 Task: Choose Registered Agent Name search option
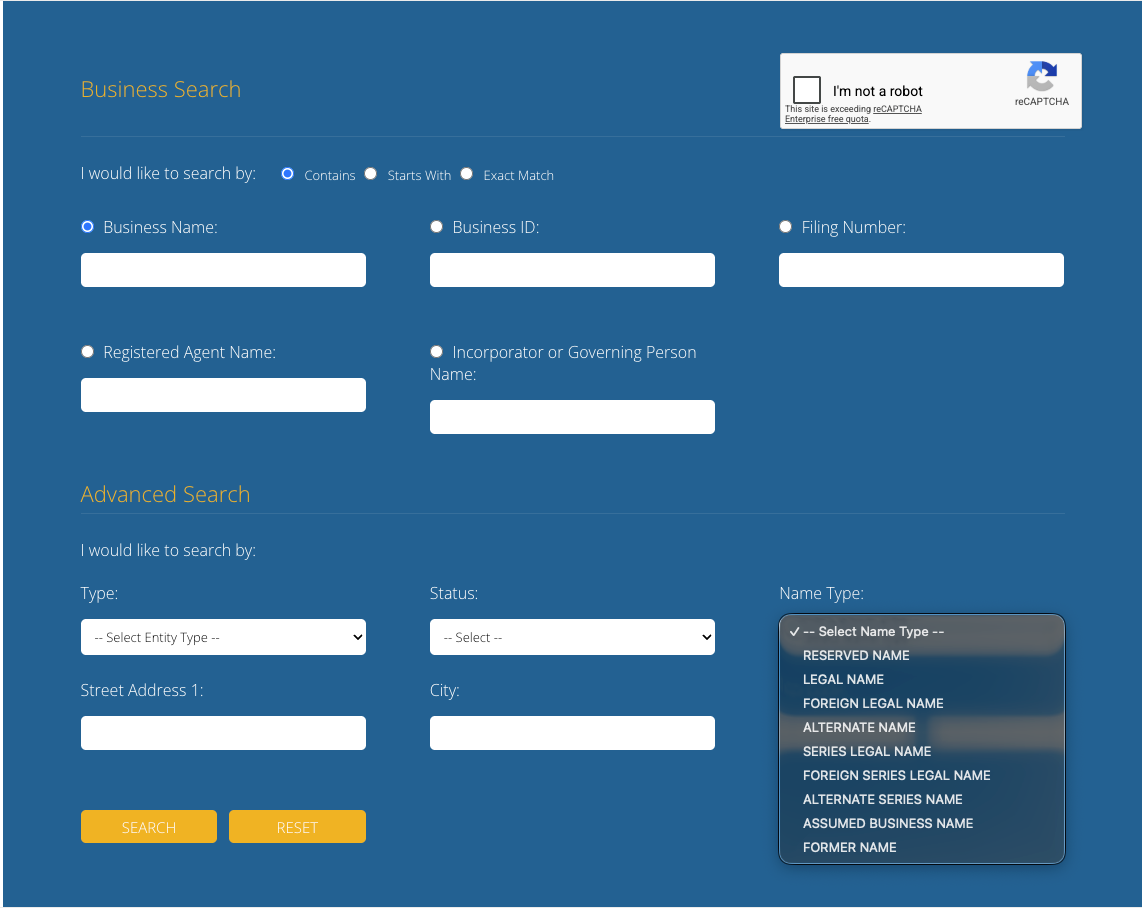[87, 352]
